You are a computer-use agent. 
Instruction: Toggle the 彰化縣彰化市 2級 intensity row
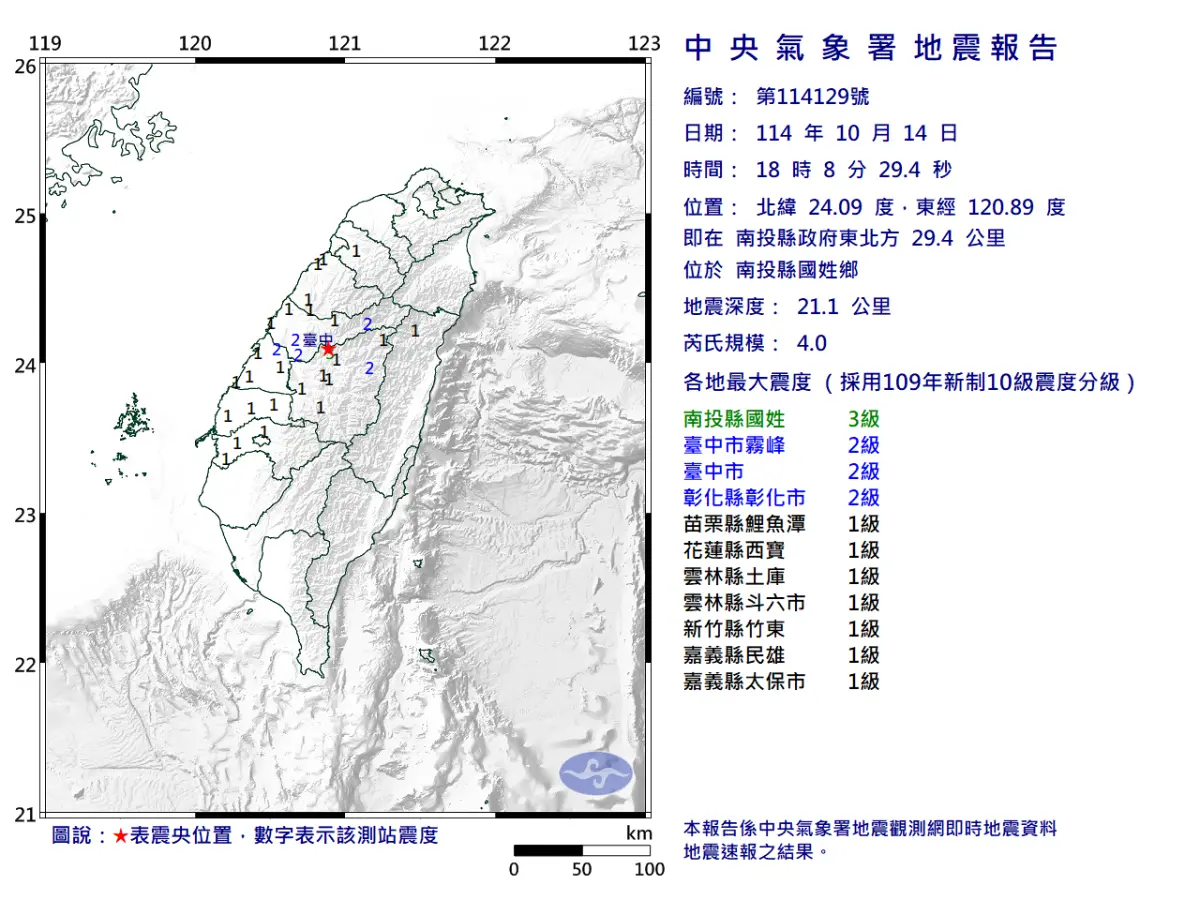[x=782, y=497]
